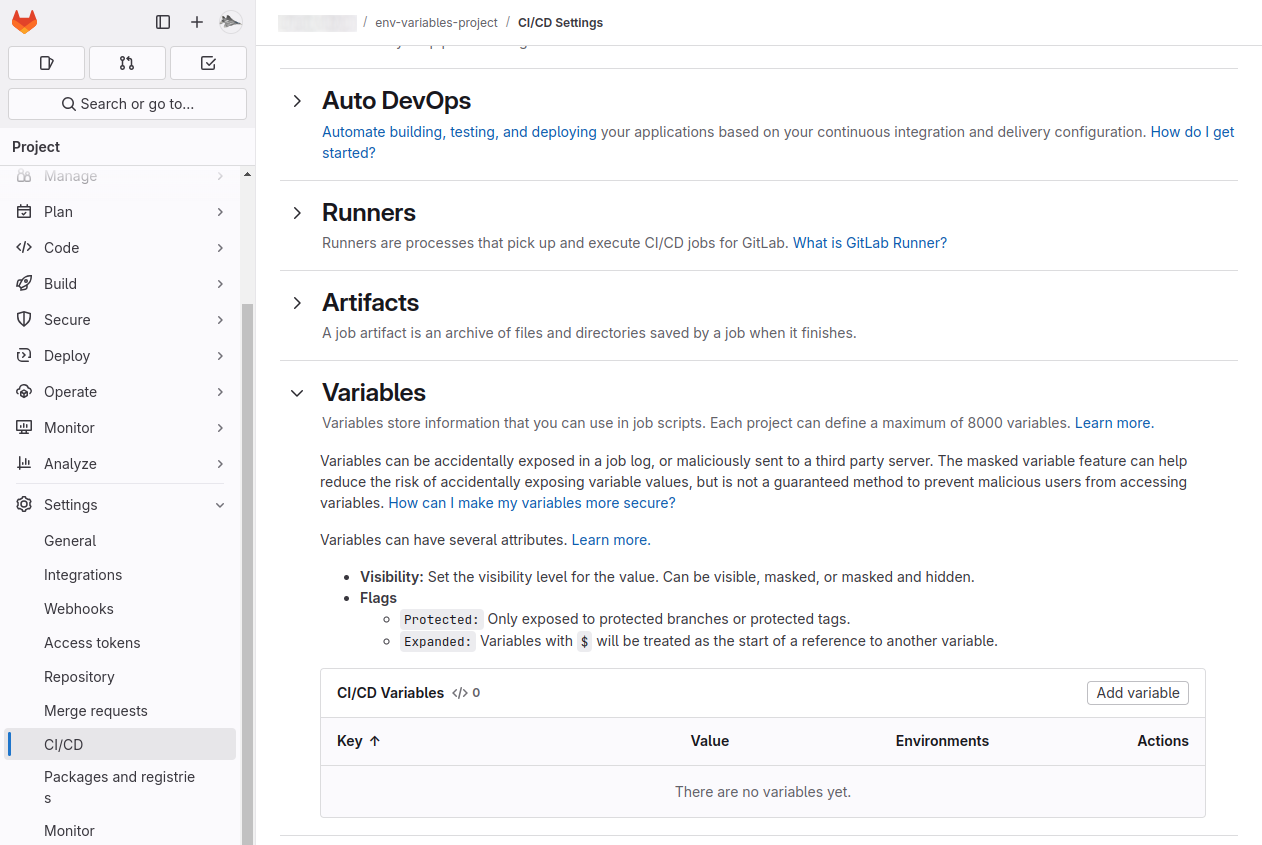Click the Operate cloud icon
This screenshot has width=1262, height=845.
[x=24, y=392]
